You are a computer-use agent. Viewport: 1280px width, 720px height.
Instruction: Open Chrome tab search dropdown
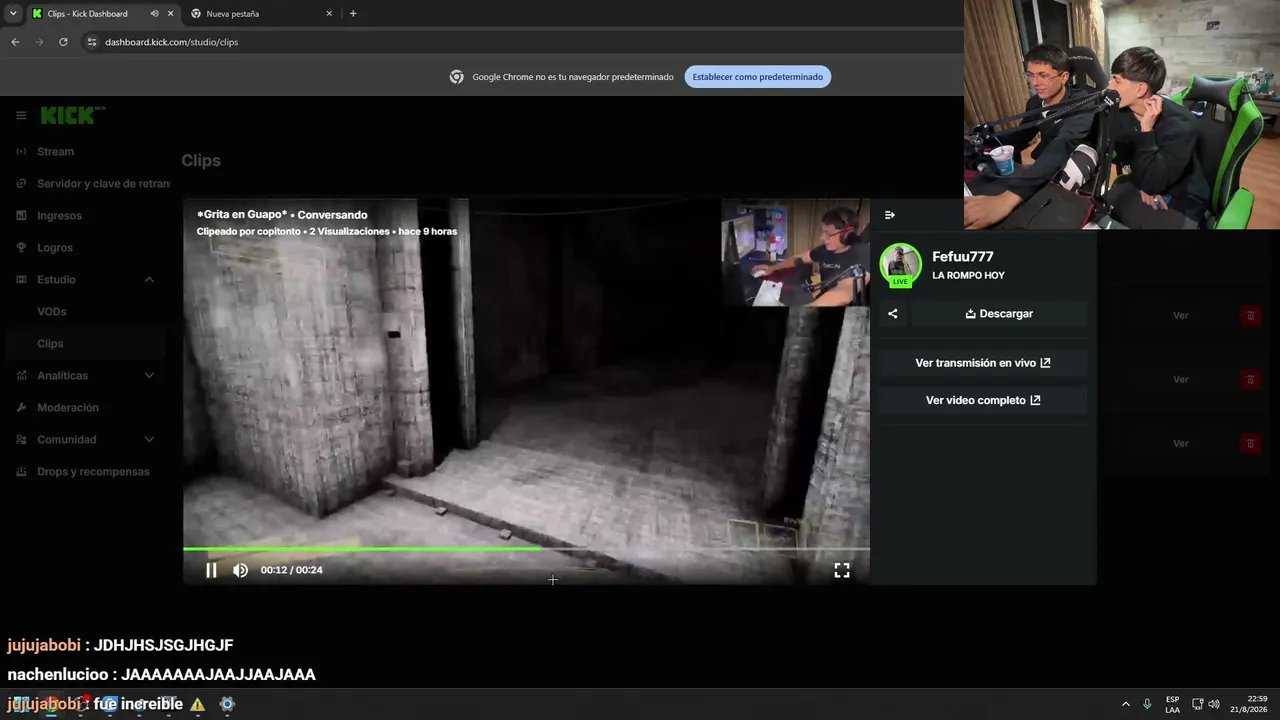tap(13, 14)
